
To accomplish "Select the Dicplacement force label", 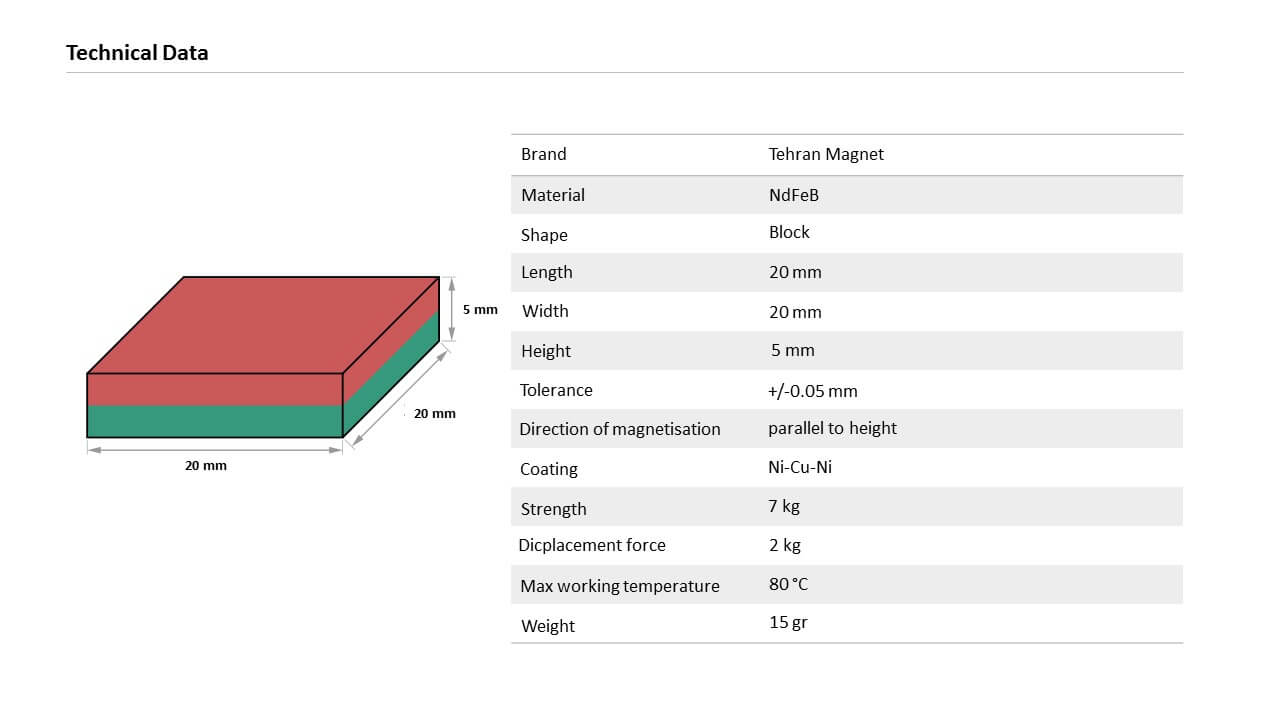I will point(592,545).
